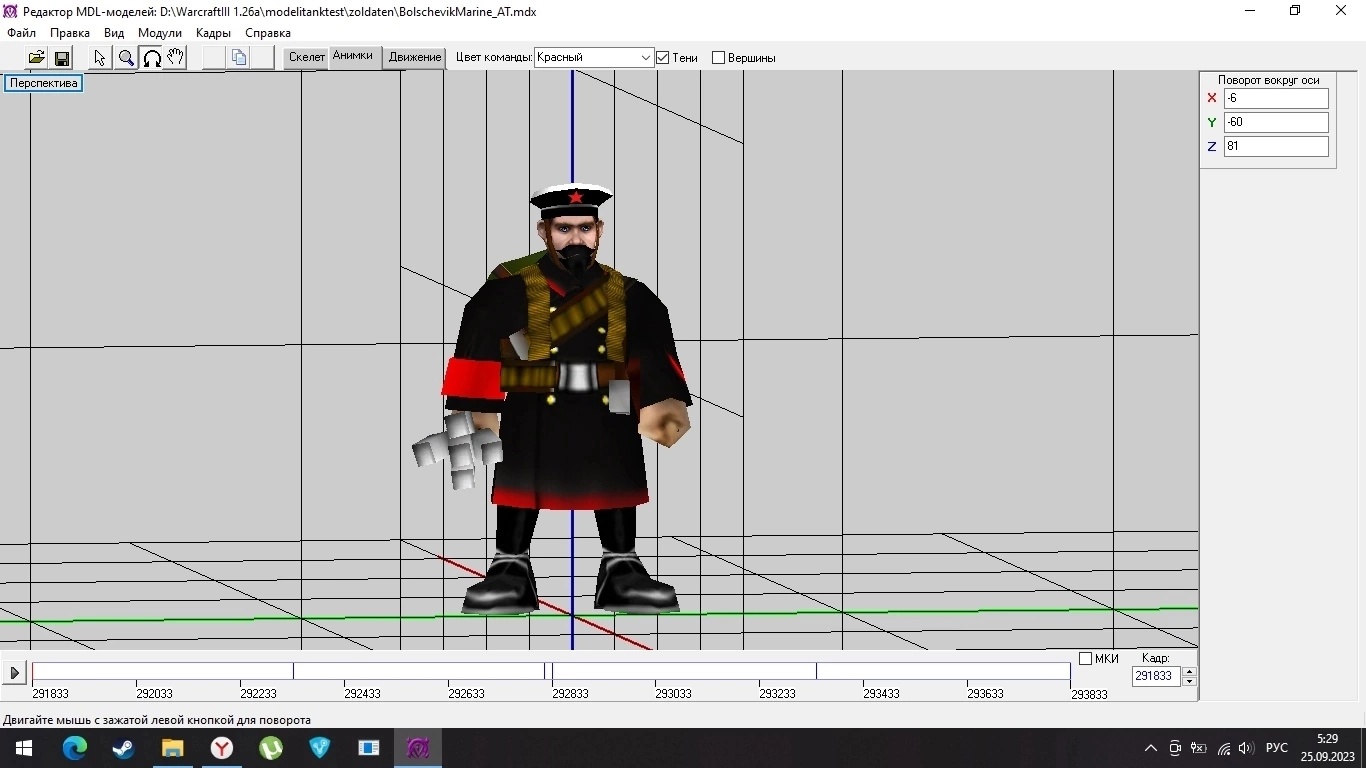The width and height of the screenshot is (1366, 768).
Task: Decrease frame with the down stepper arrow
Action: [x=1189, y=681]
